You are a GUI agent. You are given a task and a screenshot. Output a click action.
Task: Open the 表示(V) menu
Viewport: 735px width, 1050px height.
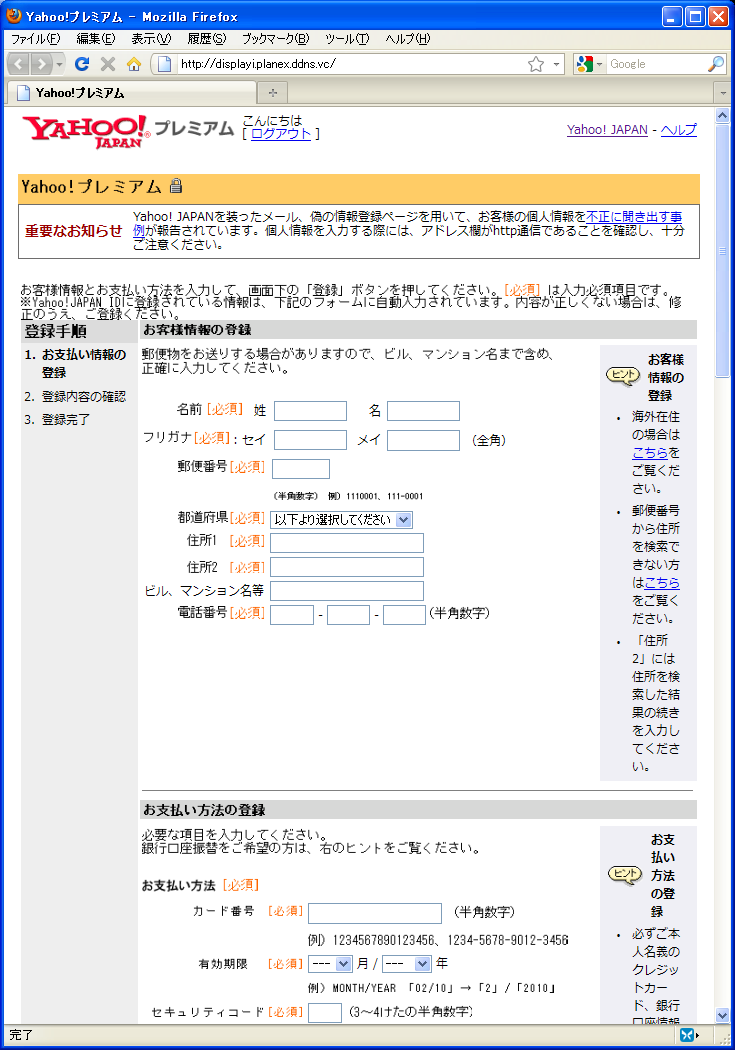(x=151, y=39)
